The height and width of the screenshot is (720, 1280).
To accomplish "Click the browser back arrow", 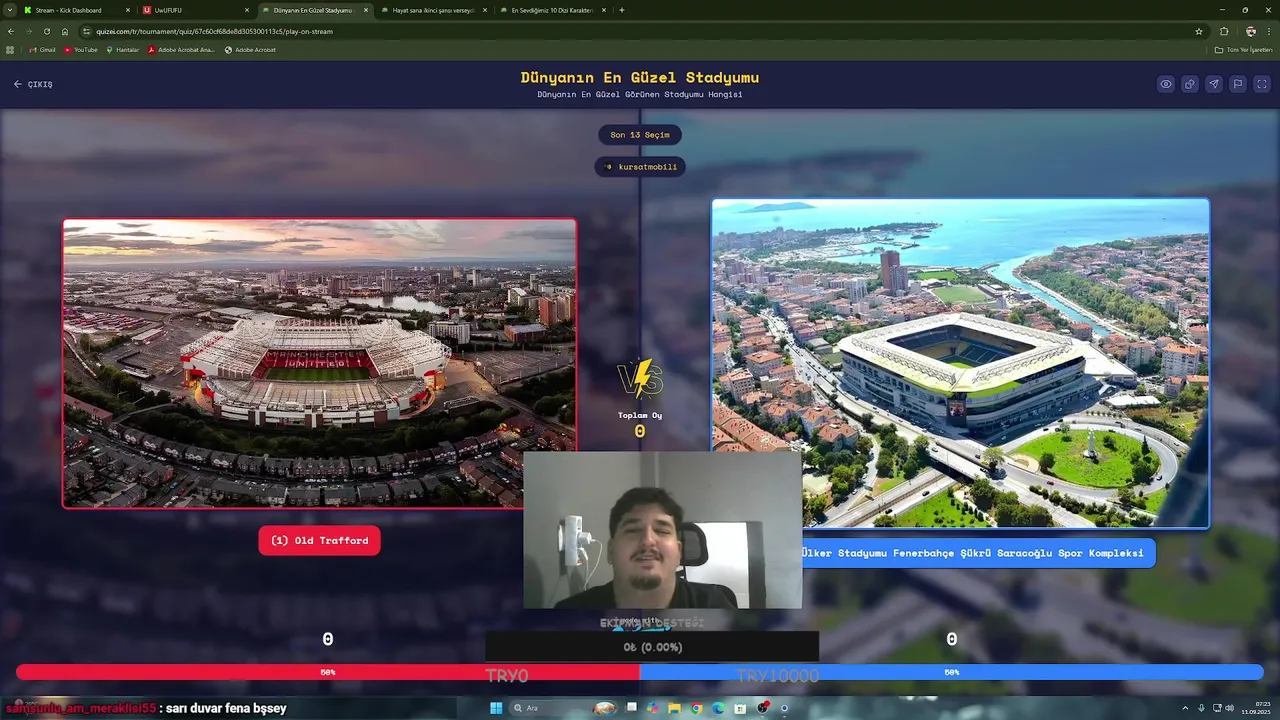I will pyautogui.click(x=11, y=31).
